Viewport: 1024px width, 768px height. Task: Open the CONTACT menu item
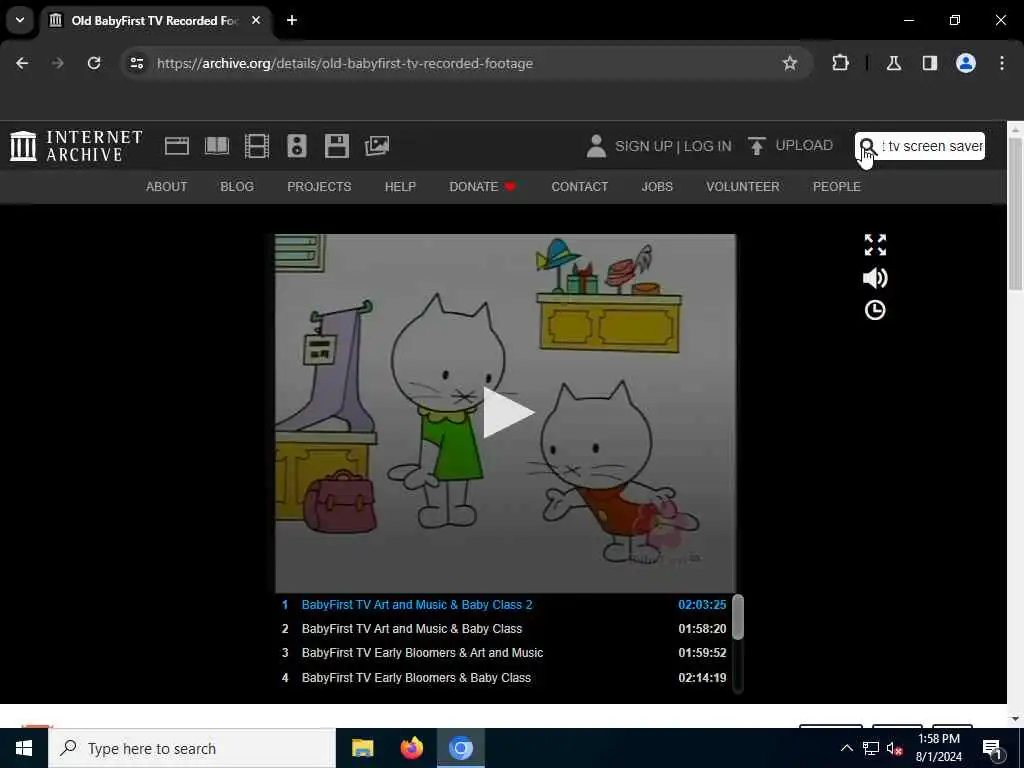(x=579, y=187)
